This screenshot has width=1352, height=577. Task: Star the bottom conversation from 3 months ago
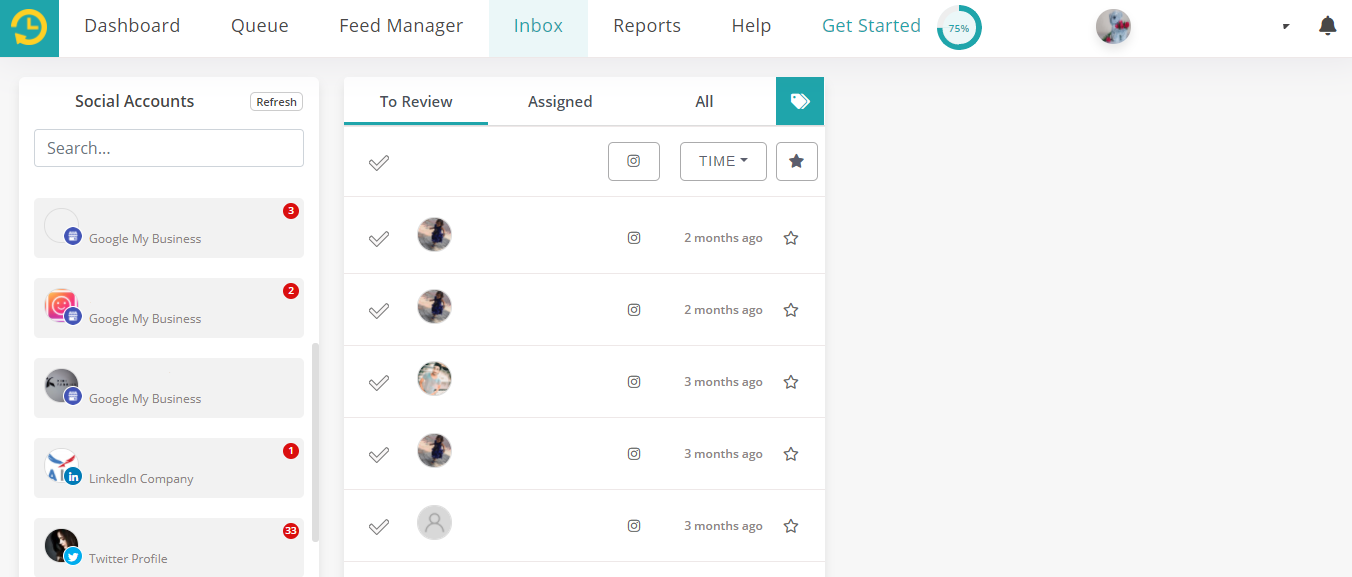(x=790, y=525)
